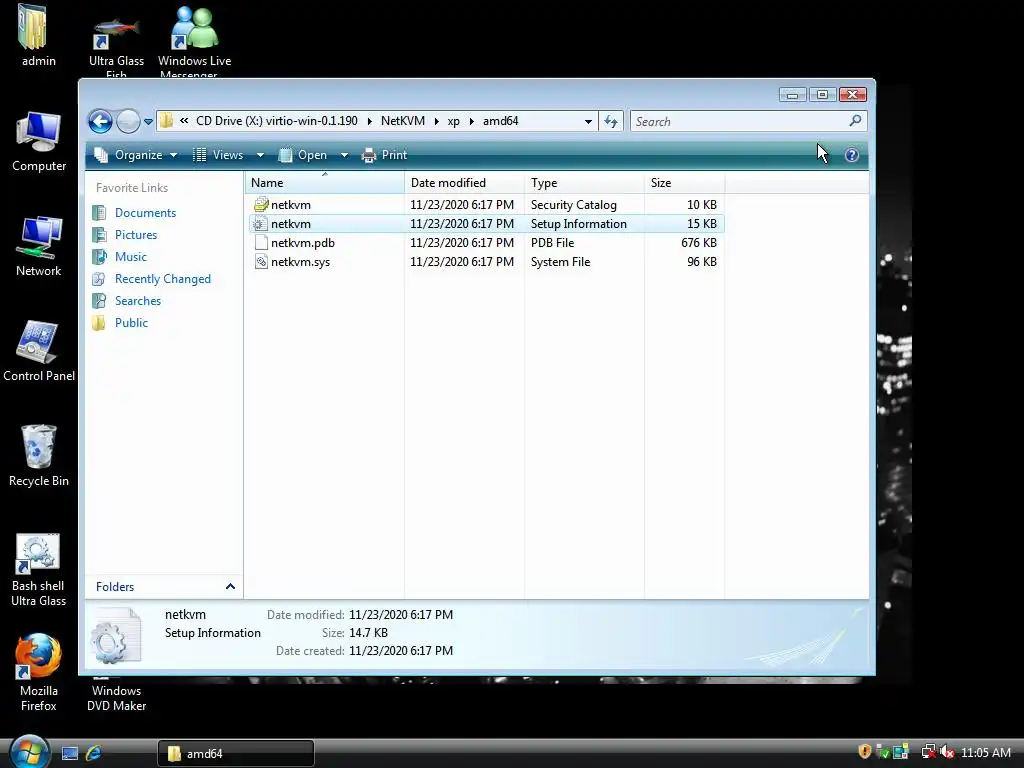Viewport: 1024px width, 768px height.
Task: Open Pictures favorite link
Action: [x=136, y=234]
